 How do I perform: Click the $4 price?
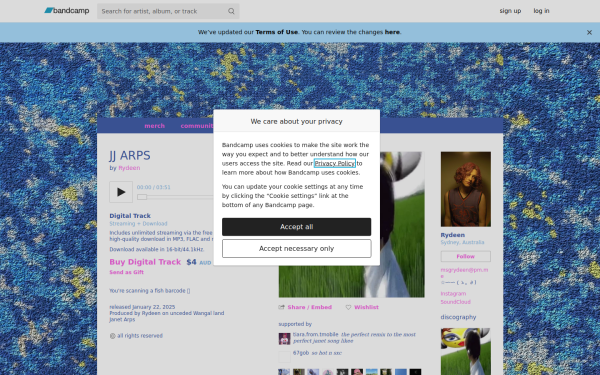pos(191,262)
